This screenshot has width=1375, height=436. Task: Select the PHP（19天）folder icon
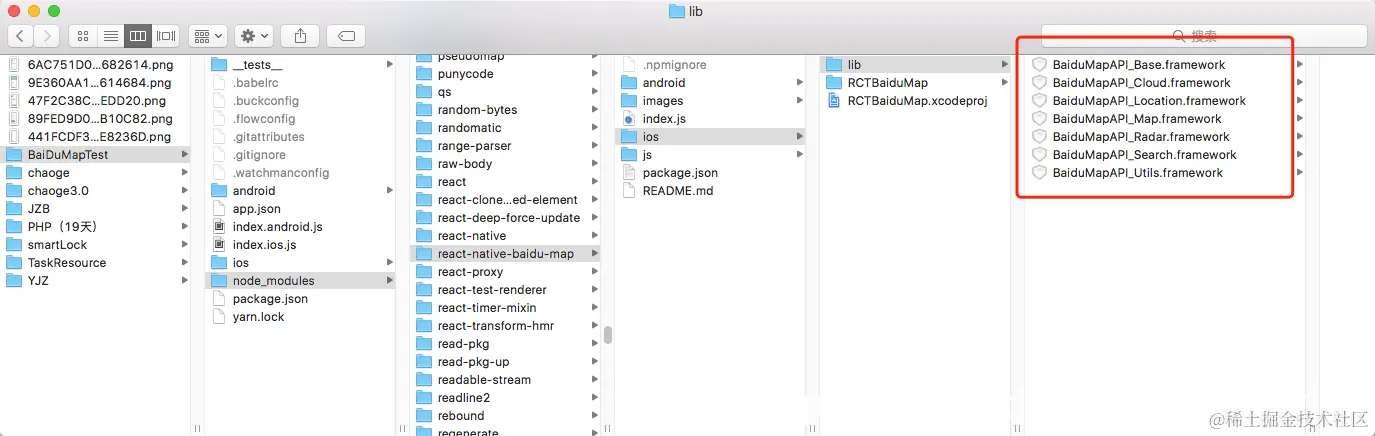click(14, 227)
